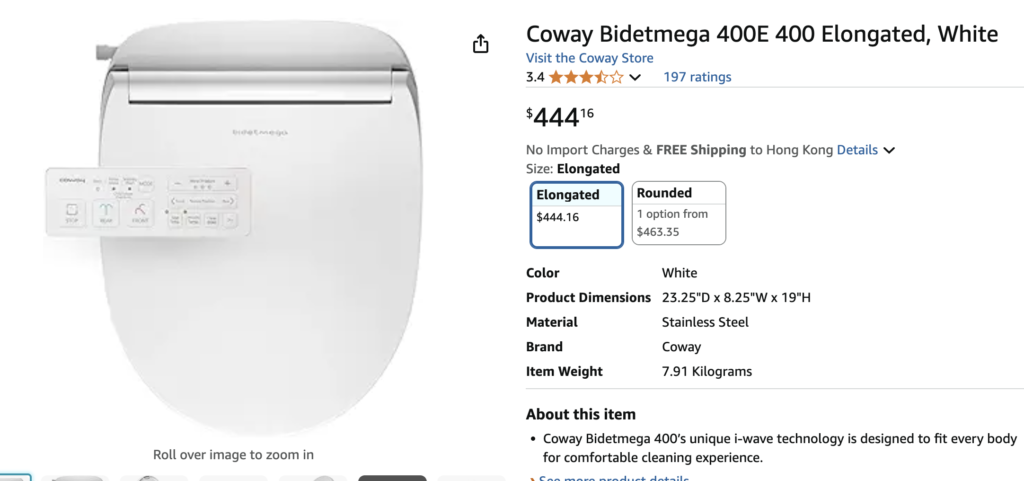Click the 3.4 rating number
The height and width of the screenshot is (481, 1024).
pyautogui.click(x=535, y=77)
